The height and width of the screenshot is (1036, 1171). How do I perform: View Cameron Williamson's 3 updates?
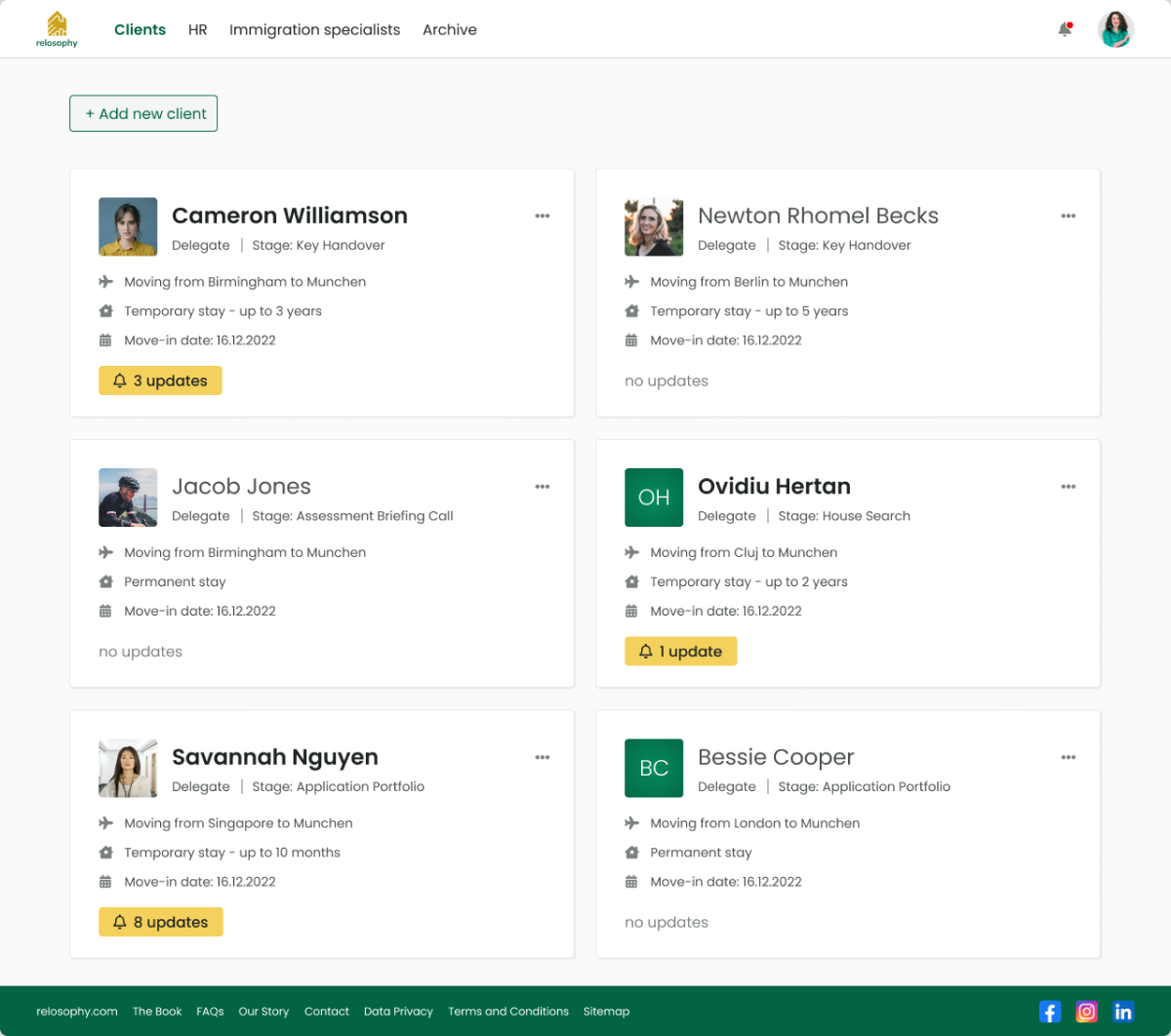pyautogui.click(x=160, y=380)
